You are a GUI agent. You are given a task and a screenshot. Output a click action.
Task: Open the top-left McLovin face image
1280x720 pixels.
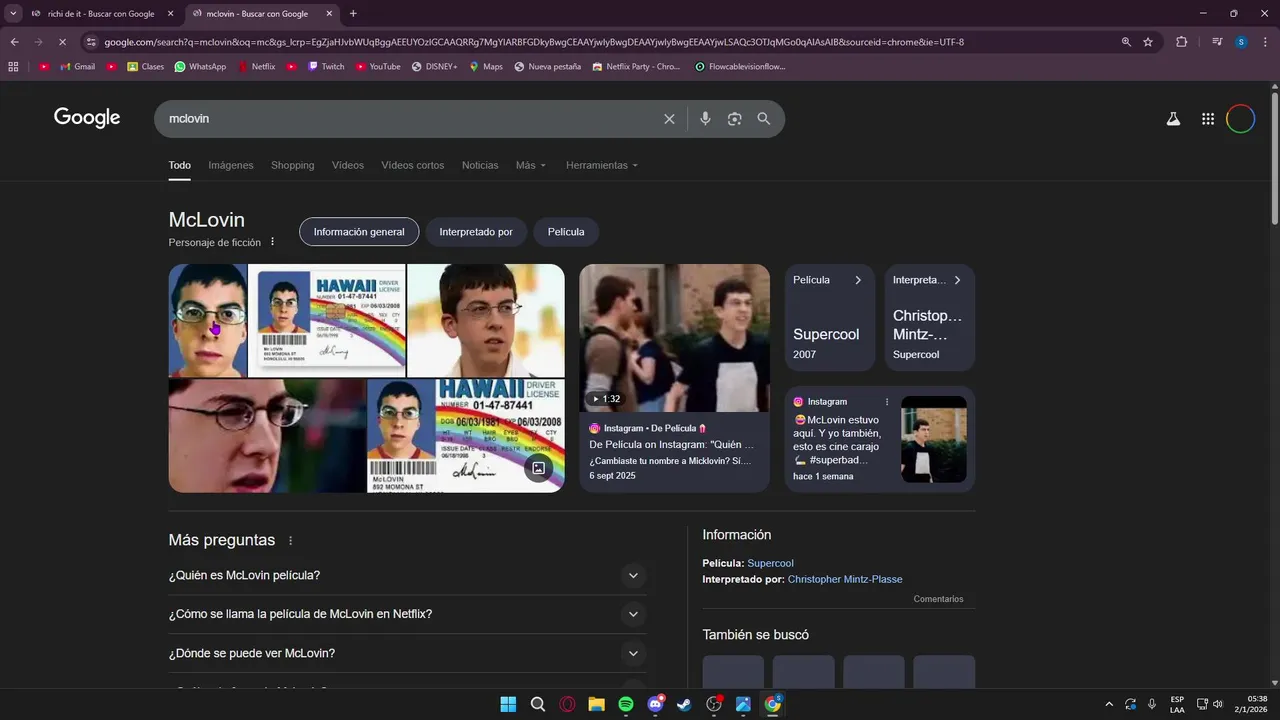click(208, 321)
